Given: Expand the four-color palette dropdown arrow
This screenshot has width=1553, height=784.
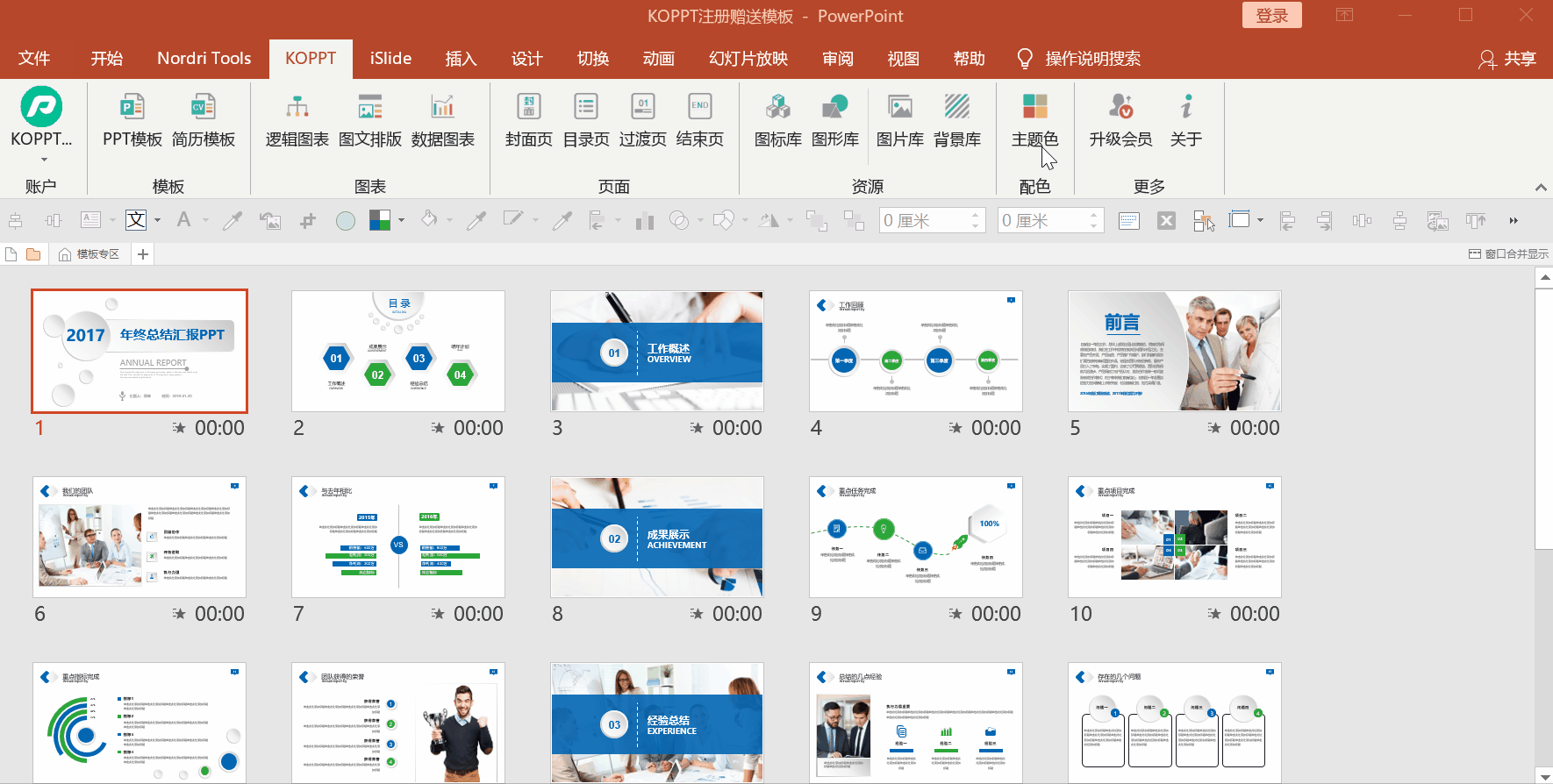Looking at the screenshot, I should (x=401, y=221).
